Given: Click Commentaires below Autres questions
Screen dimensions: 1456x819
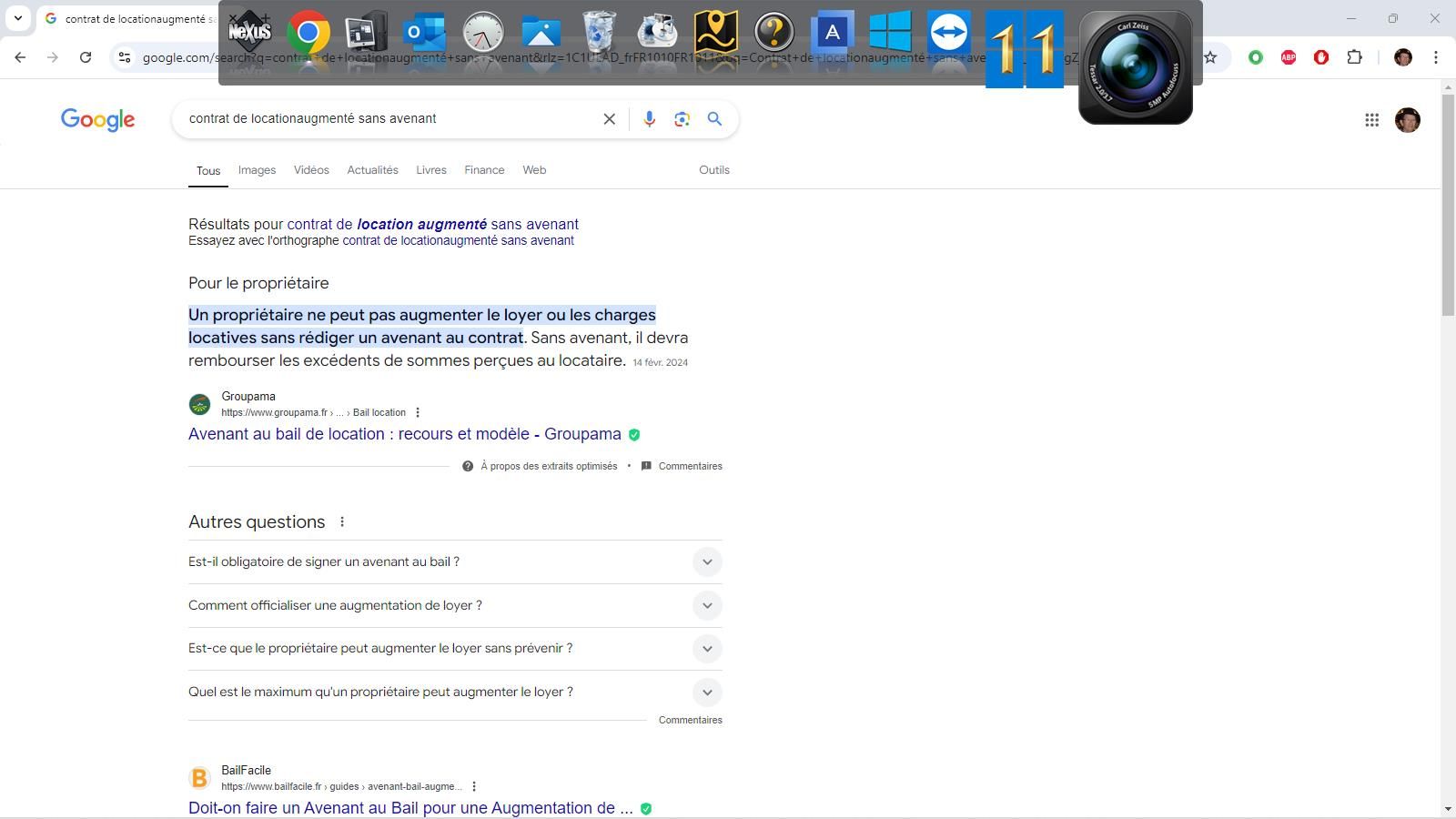Looking at the screenshot, I should point(690,720).
